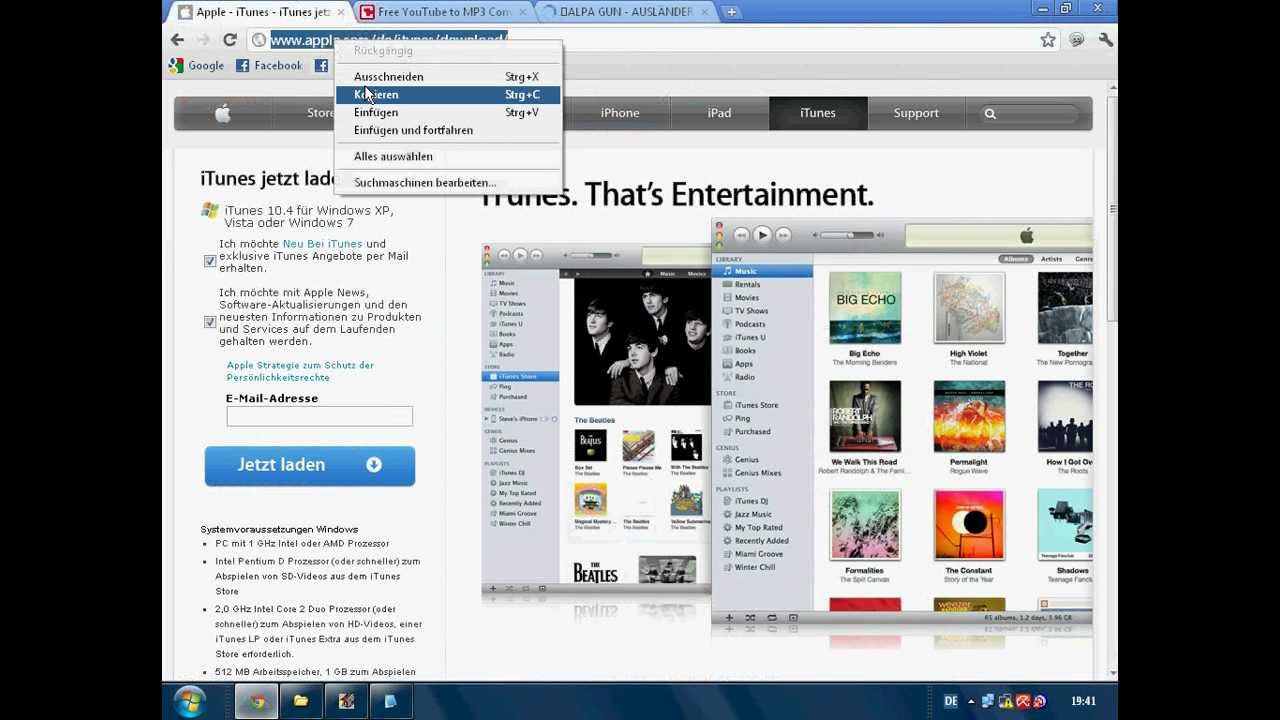The height and width of the screenshot is (720, 1280).
Task: Click the Chrome icon in the taskbar
Action: (257, 702)
